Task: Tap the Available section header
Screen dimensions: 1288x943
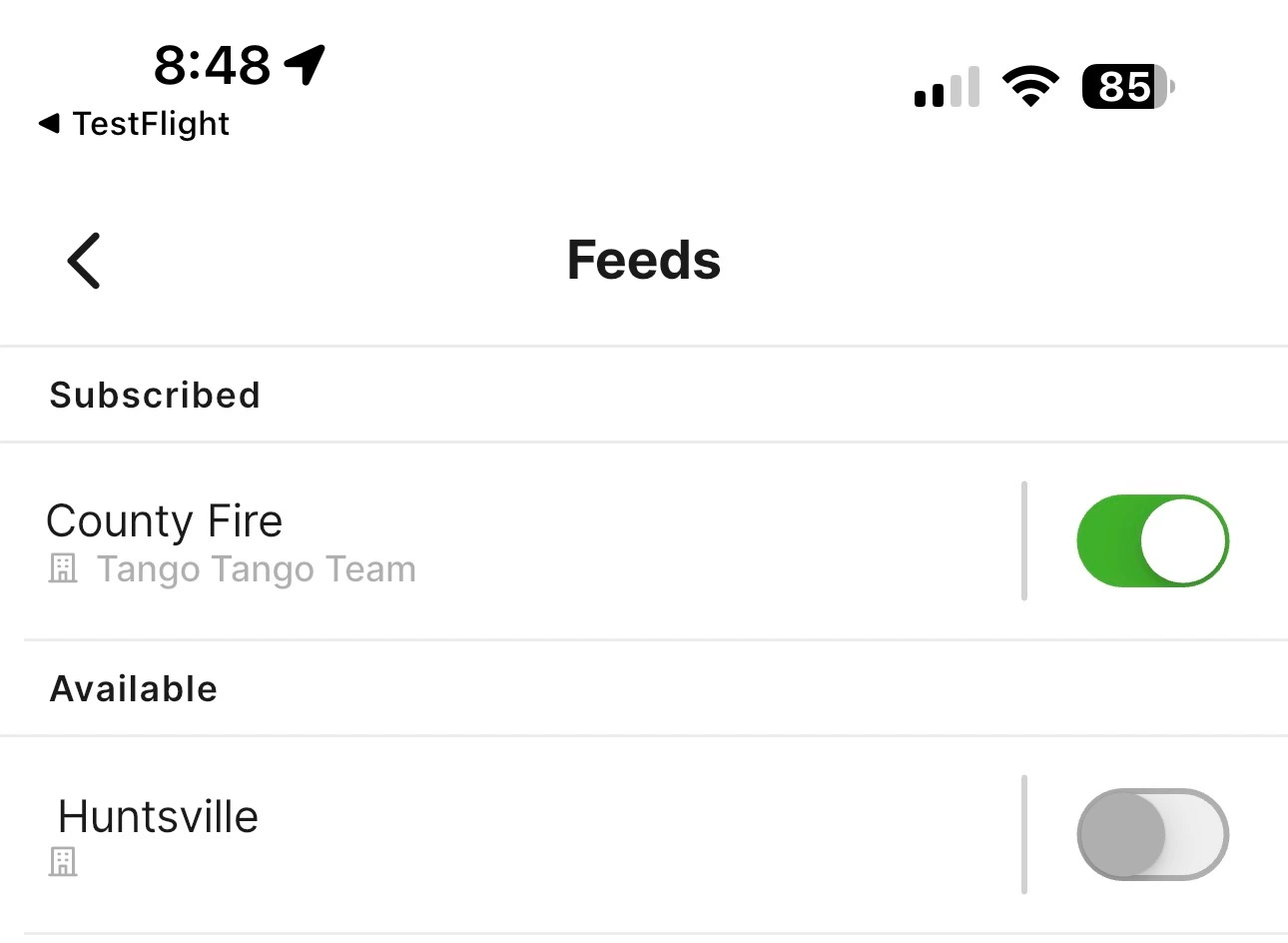Action: click(x=134, y=689)
